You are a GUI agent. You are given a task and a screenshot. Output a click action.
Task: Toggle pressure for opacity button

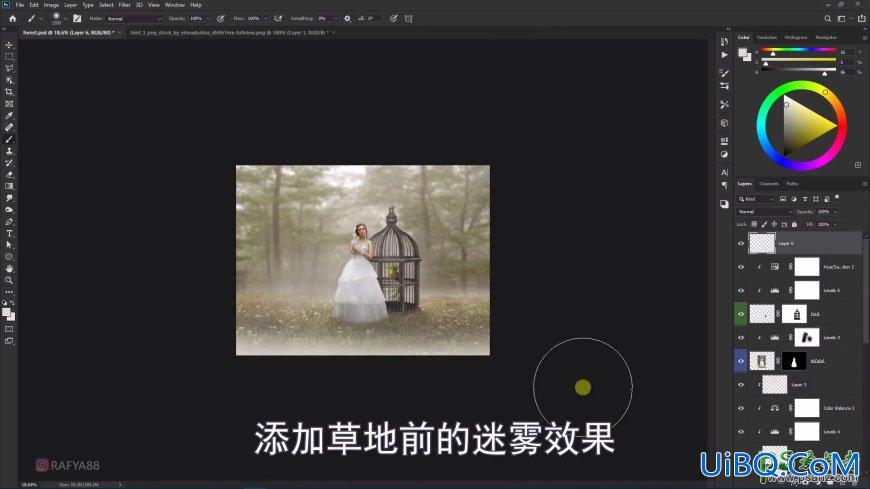(x=221, y=18)
